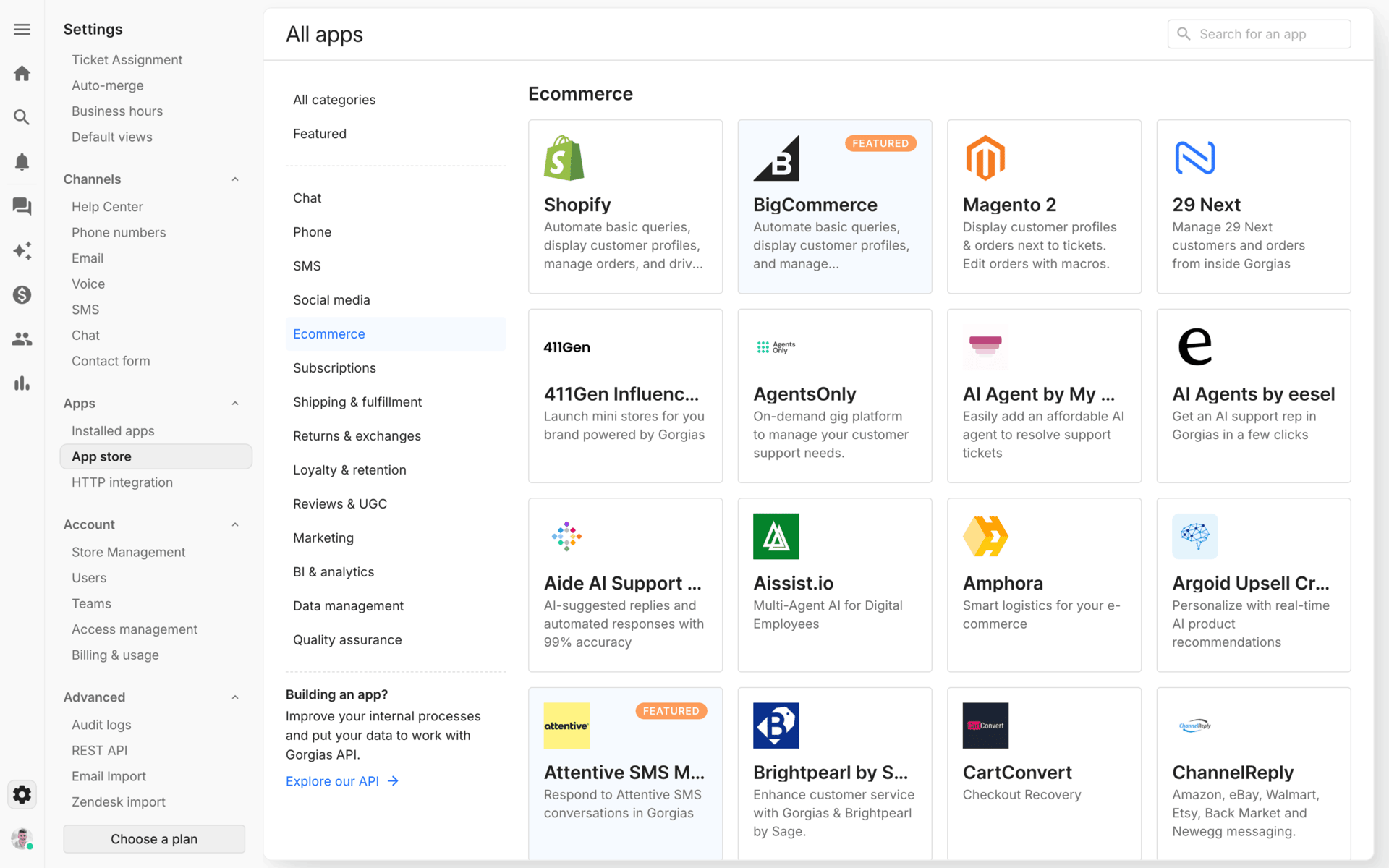The width and height of the screenshot is (1389, 868).
Task: Open the ChannelReply app card
Action: click(1253, 774)
